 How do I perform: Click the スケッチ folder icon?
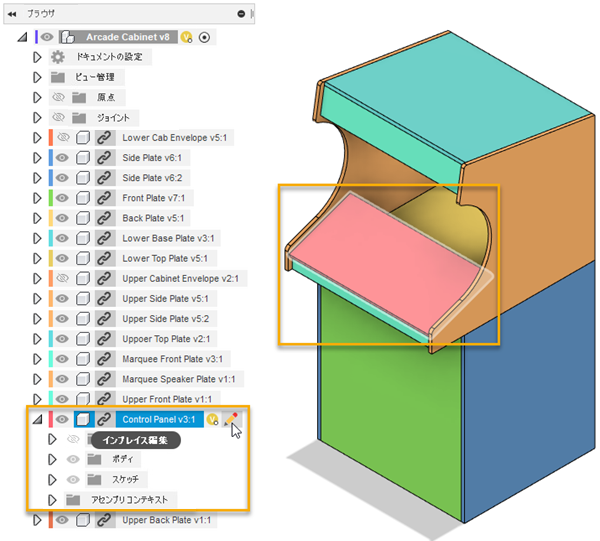(94, 479)
